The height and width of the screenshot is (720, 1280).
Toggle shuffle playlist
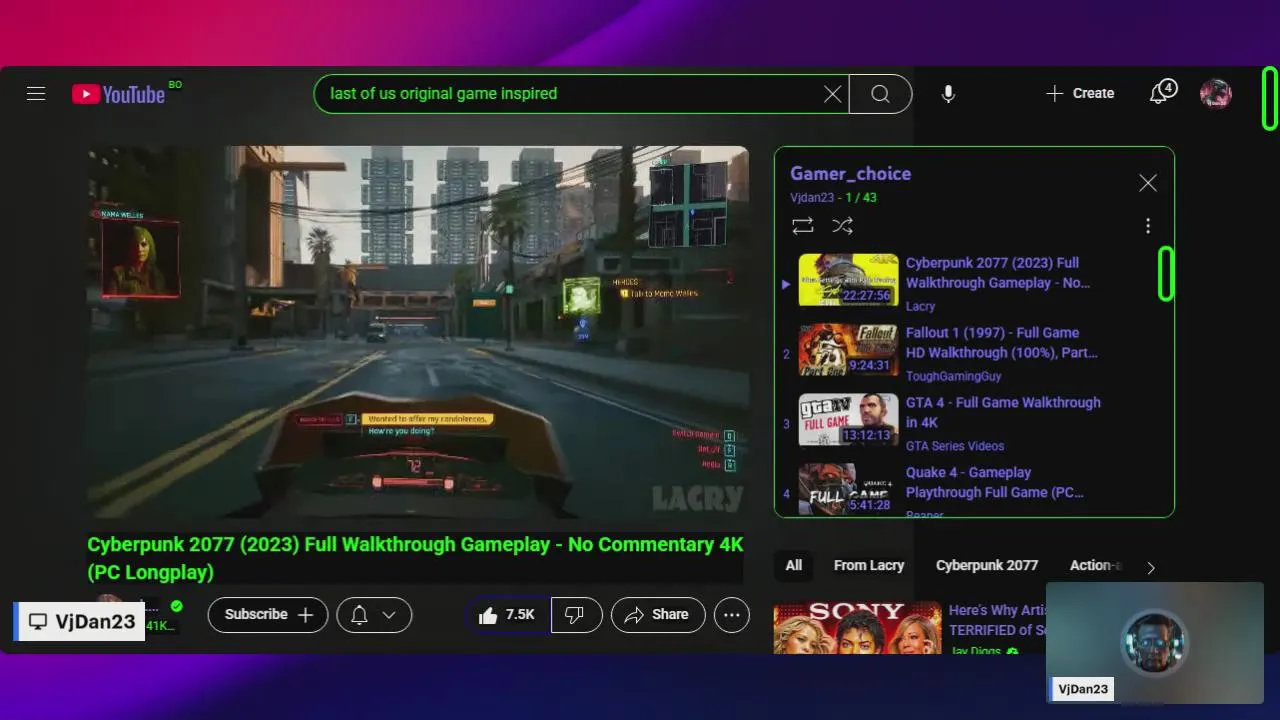(843, 226)
